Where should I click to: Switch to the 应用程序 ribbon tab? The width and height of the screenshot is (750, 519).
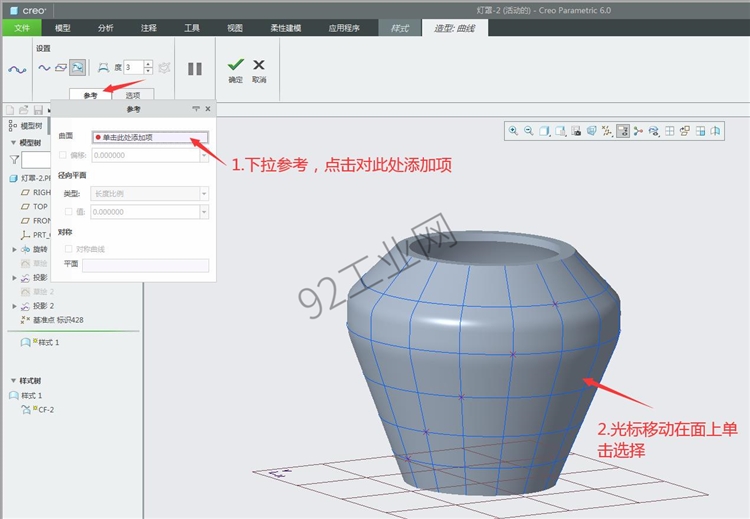click(x=344, y=28)
